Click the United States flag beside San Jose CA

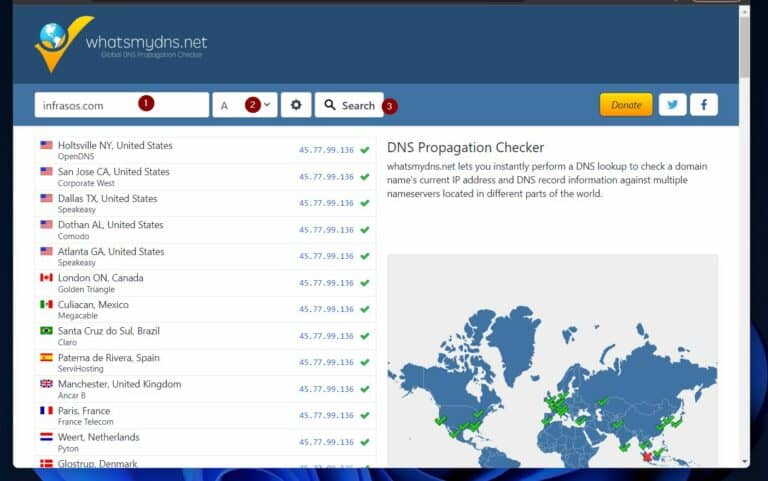click(47, 171)
